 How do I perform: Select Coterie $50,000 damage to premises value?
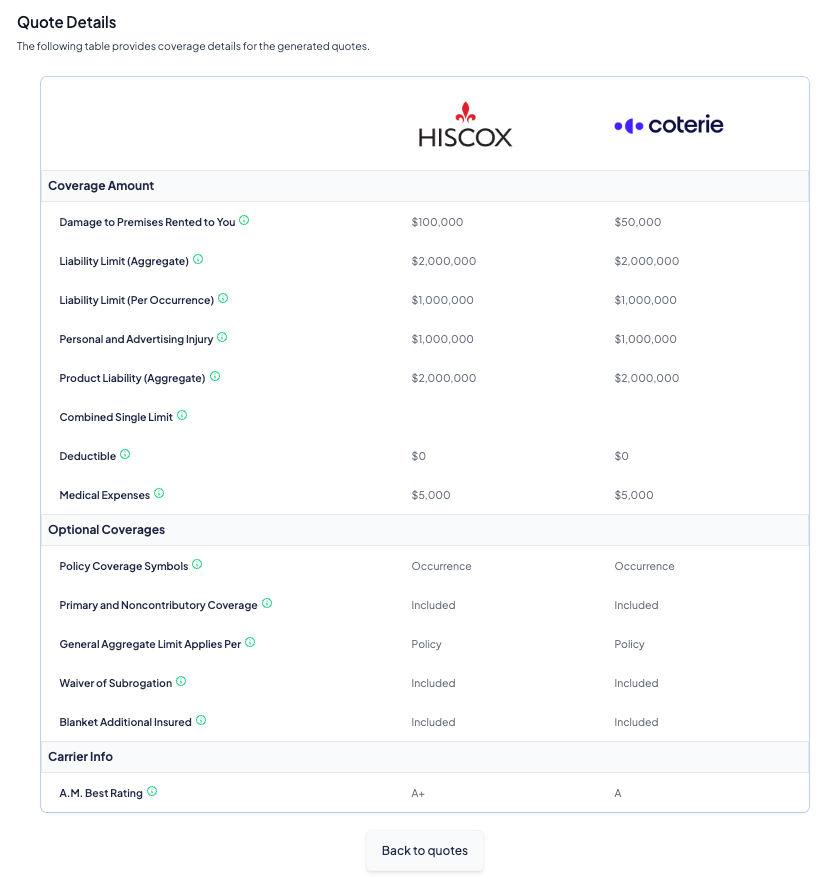(x=638, y=222)
